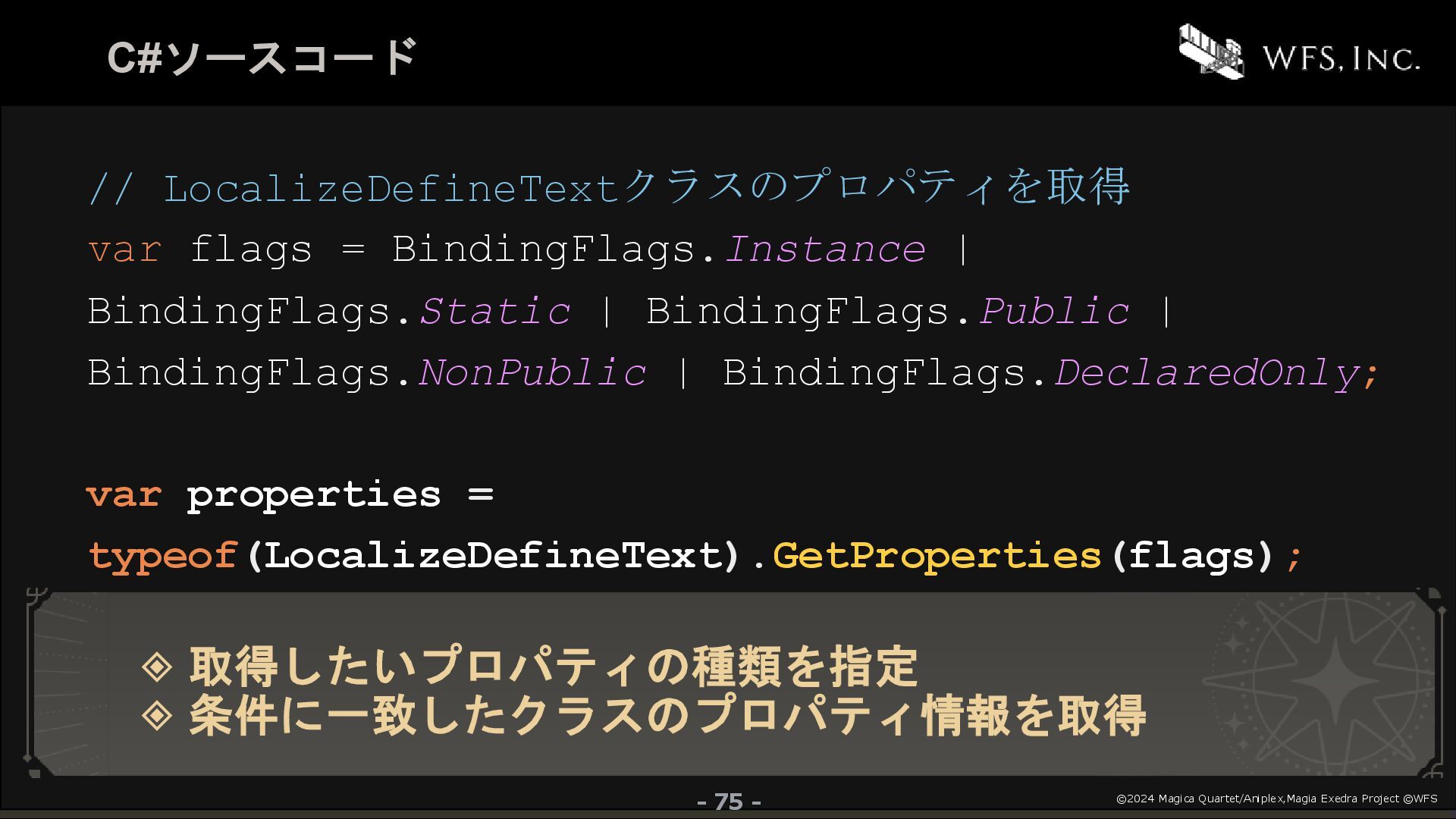1456x819 pixels.
Task: Click the typeof keyword
Action: pos(163,556)
